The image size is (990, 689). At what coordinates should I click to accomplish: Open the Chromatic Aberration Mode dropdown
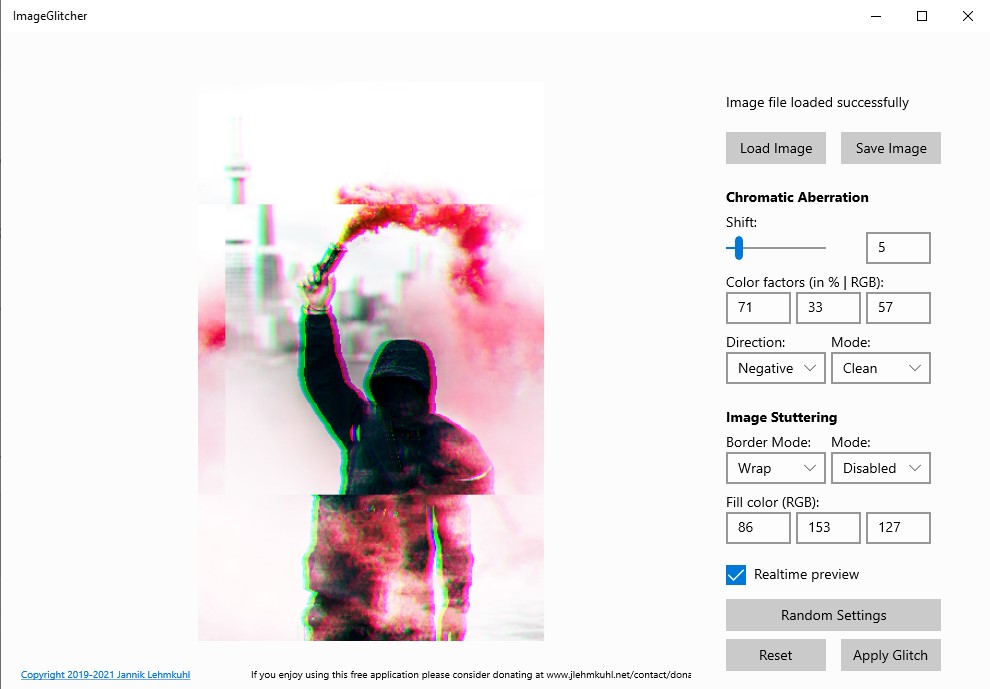pyautogui.click(x=880, y=368)
